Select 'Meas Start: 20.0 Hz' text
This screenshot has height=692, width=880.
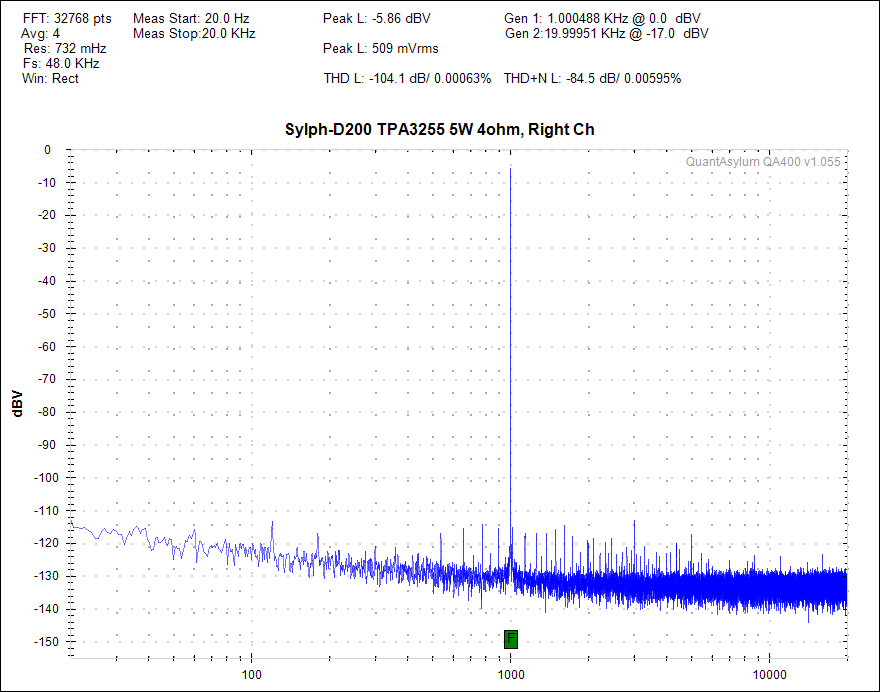click(x=191, y=19)
